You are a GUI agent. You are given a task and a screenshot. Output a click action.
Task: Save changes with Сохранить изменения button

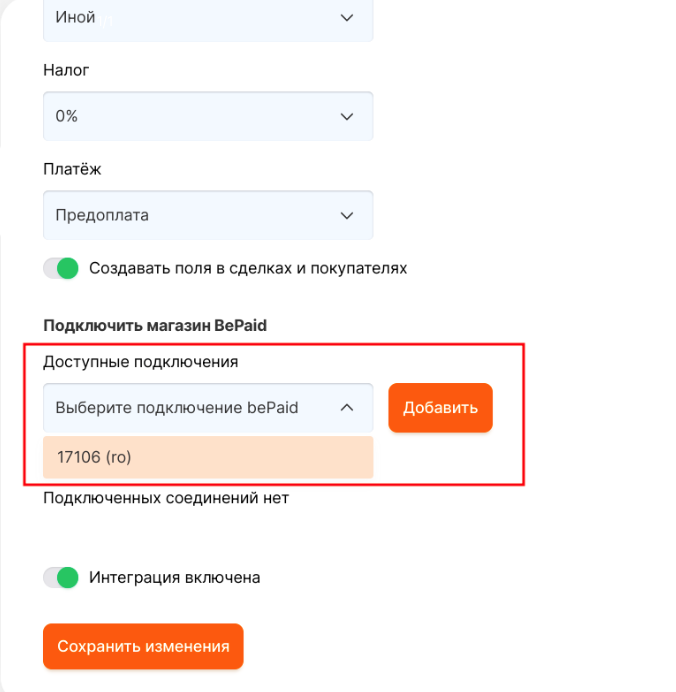point(143,646)
